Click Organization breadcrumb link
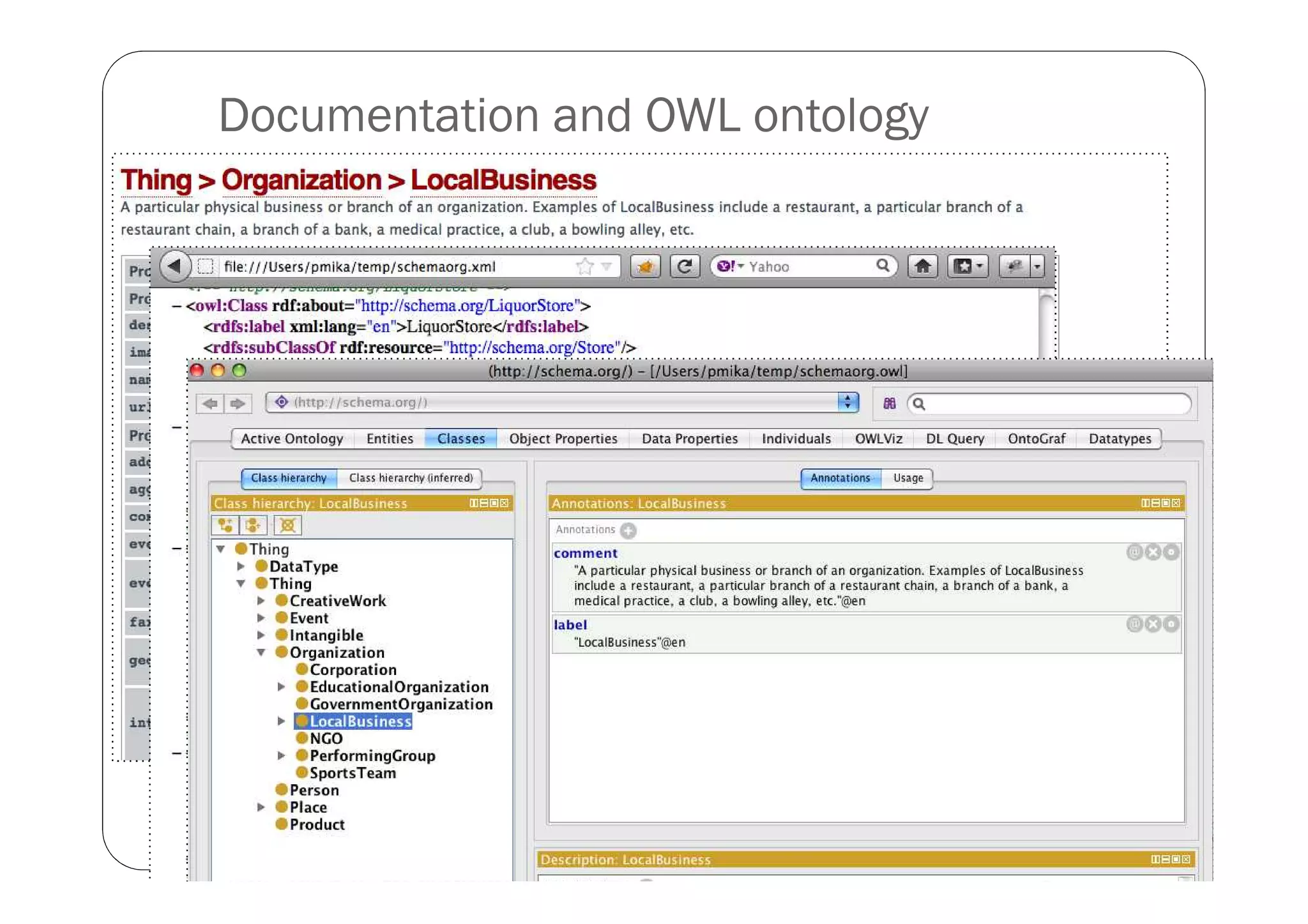 point(301,181)
